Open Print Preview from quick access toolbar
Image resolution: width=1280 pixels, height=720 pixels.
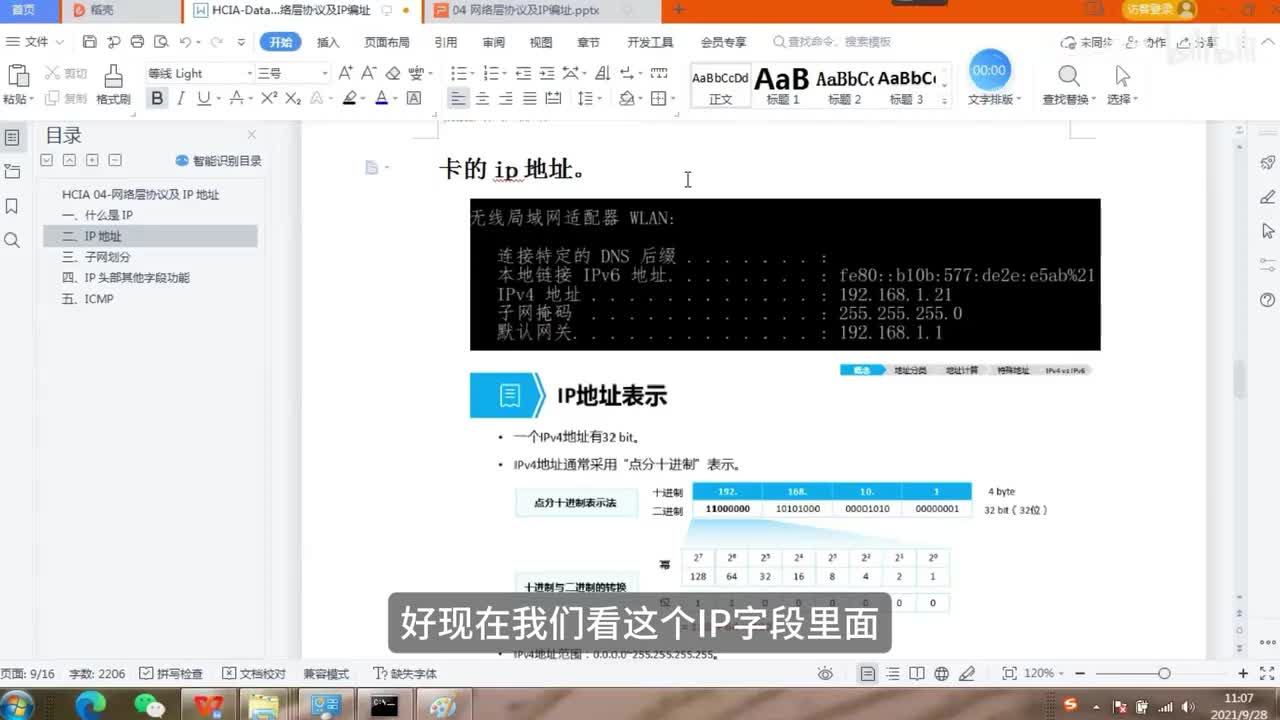[x=160, y=42]
